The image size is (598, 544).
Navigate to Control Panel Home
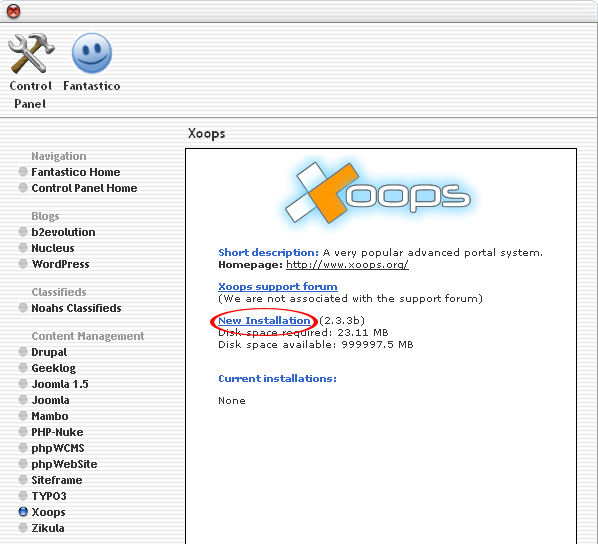point(84,188)
